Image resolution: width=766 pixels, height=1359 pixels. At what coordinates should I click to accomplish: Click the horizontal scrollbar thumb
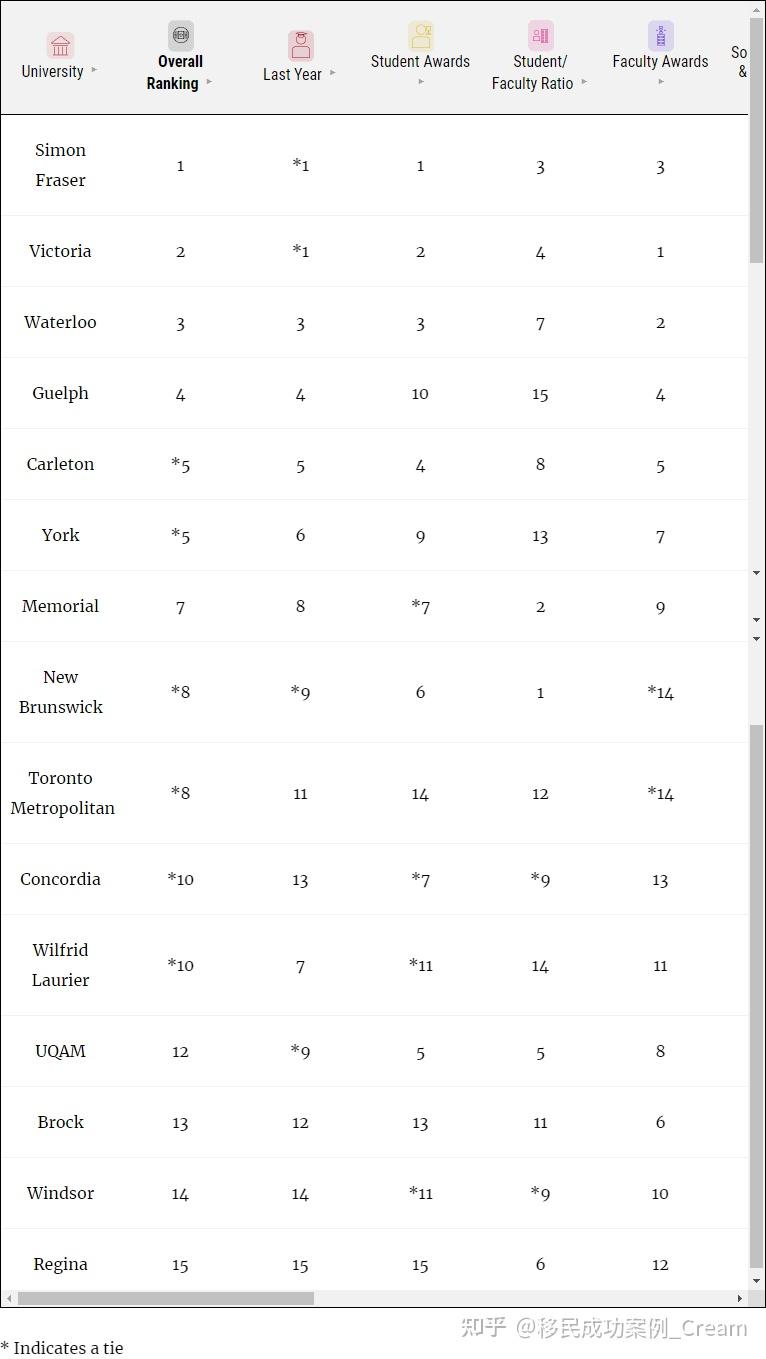tap(165, 1298)
